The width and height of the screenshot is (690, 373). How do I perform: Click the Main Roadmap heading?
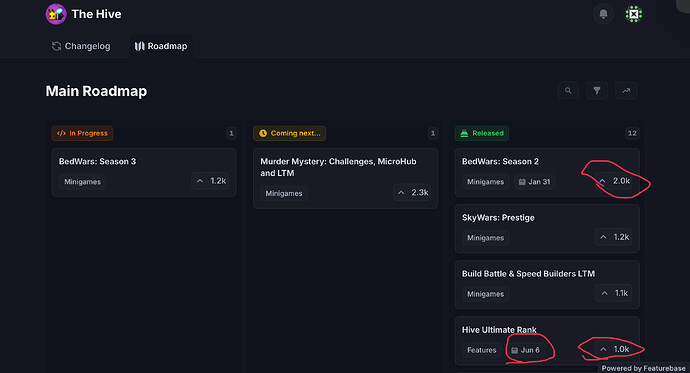pyautogui.click(x=96, y=91)
